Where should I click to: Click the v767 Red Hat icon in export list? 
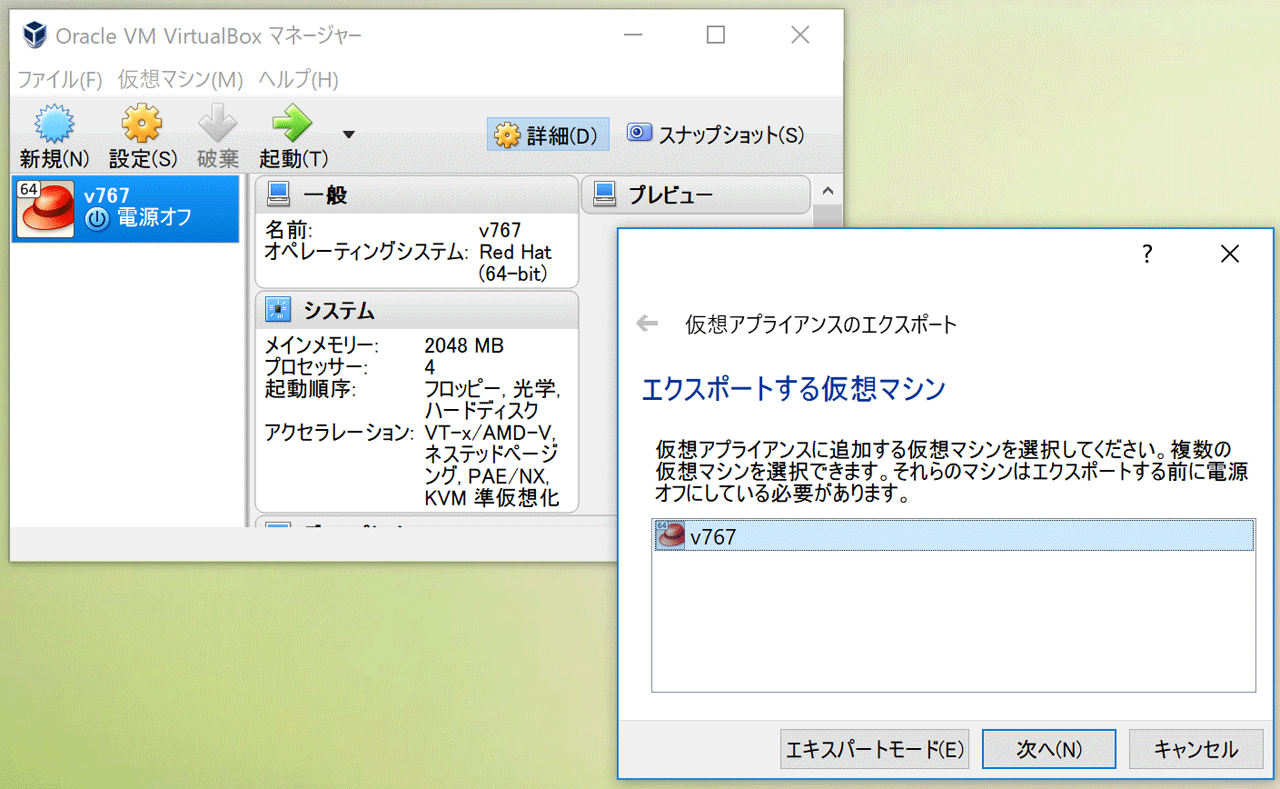click(669, 535)
